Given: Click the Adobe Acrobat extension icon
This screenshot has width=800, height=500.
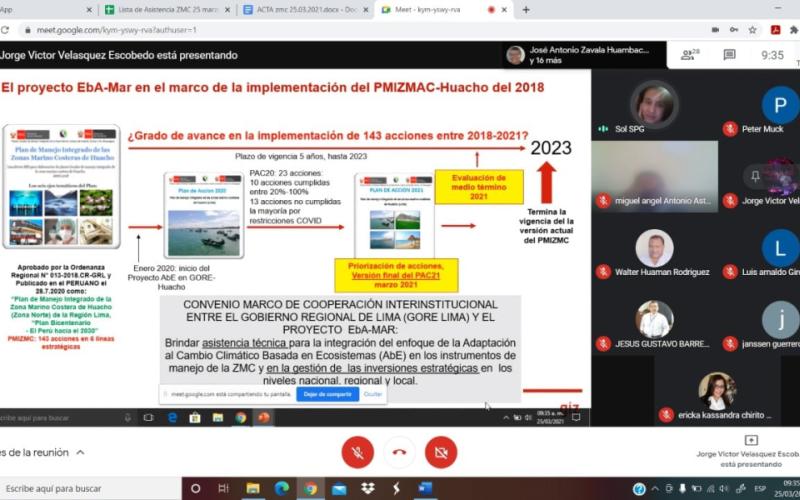Looking at the screenshot, I should [x=776, y=30].
